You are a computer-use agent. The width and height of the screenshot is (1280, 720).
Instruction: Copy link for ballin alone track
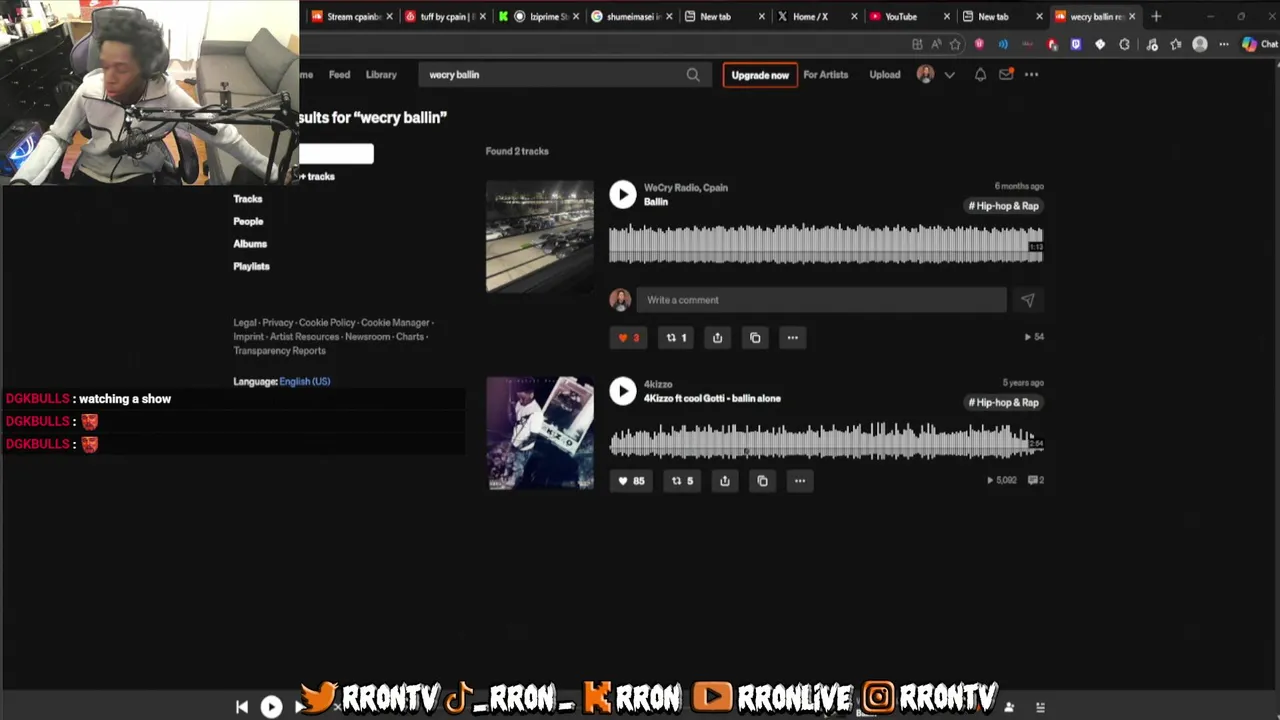click(762, 481)
